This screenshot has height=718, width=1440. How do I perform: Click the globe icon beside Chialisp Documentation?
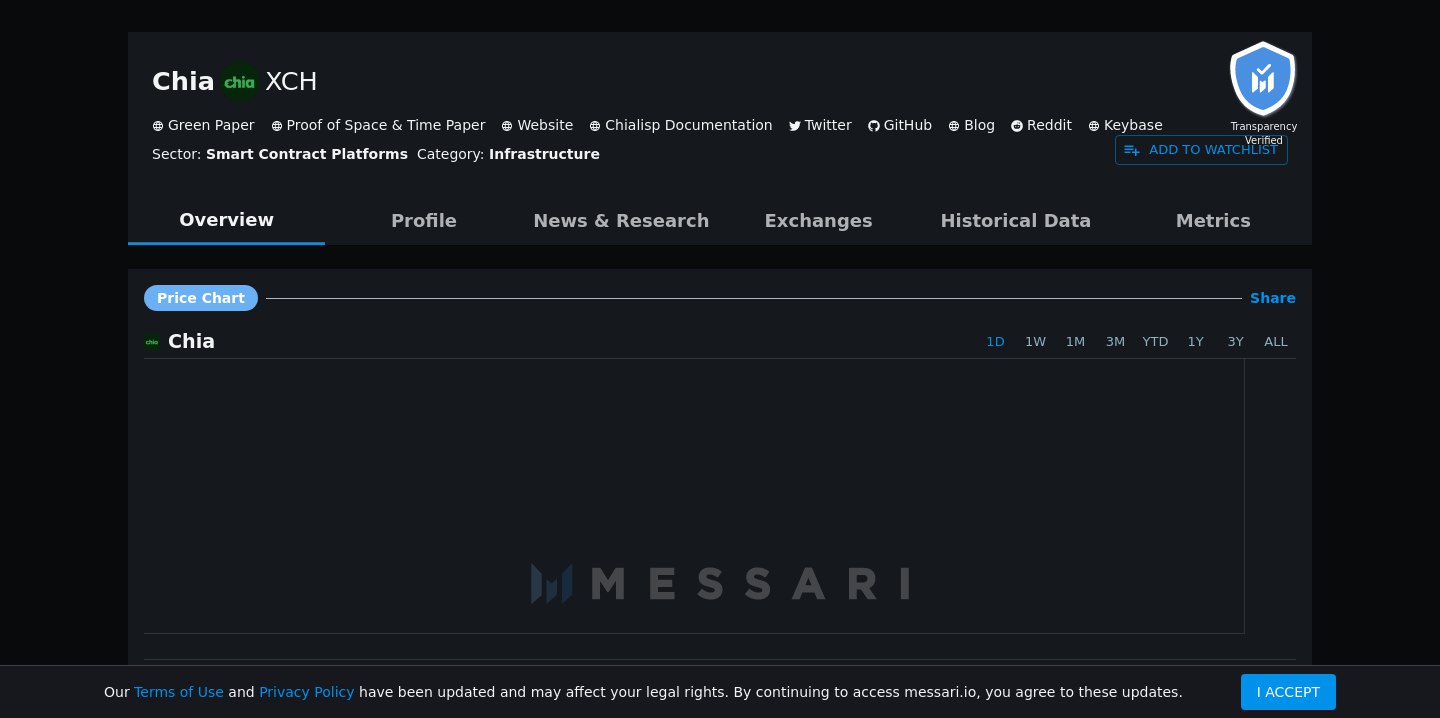pos(595,126)
